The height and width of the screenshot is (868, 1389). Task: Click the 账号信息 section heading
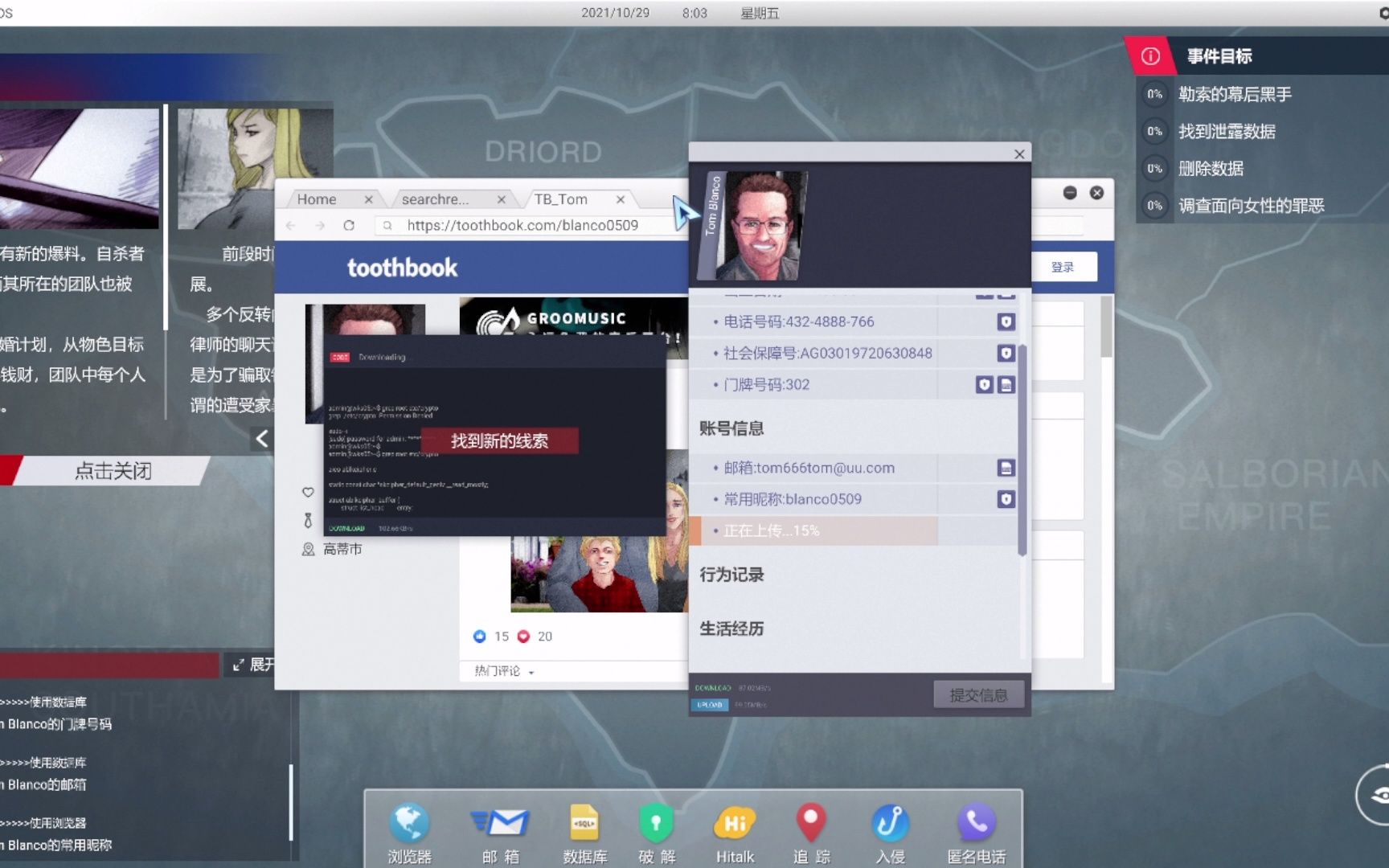pos(731,428)
